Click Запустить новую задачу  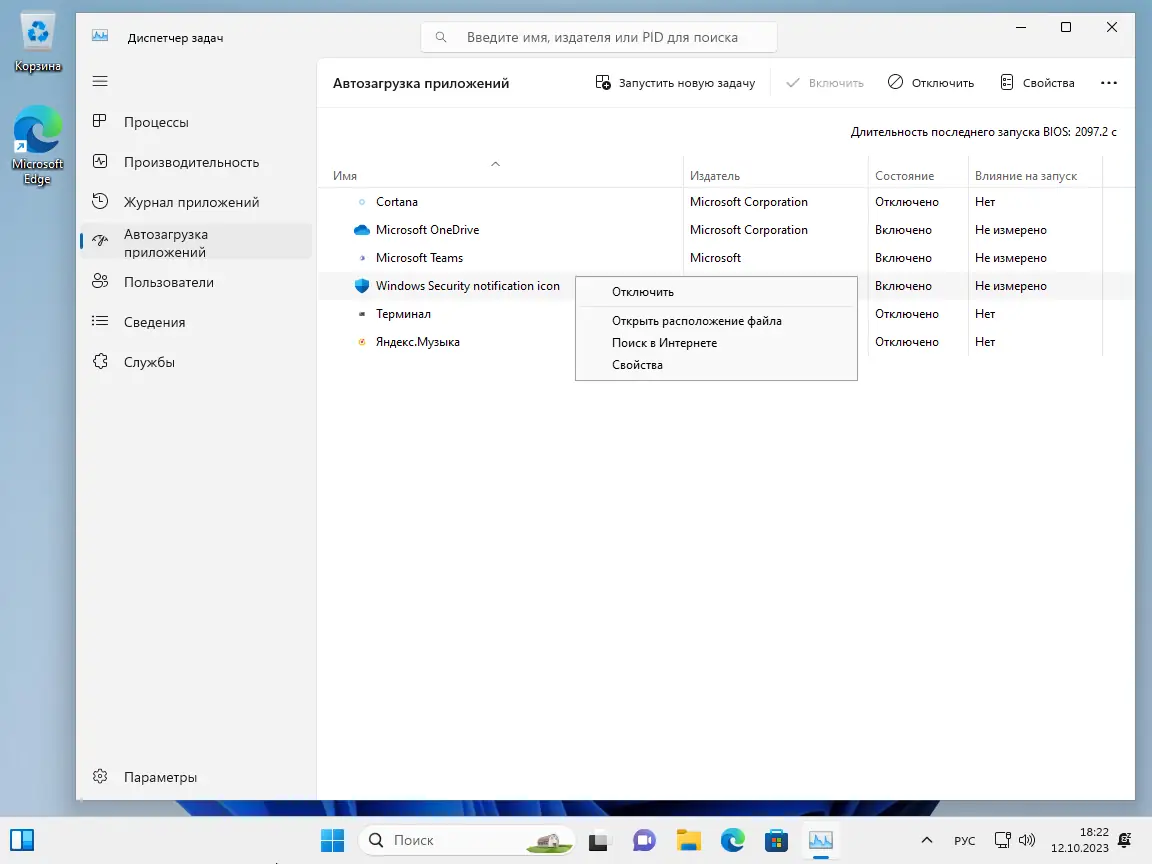[x=675, y=82]
